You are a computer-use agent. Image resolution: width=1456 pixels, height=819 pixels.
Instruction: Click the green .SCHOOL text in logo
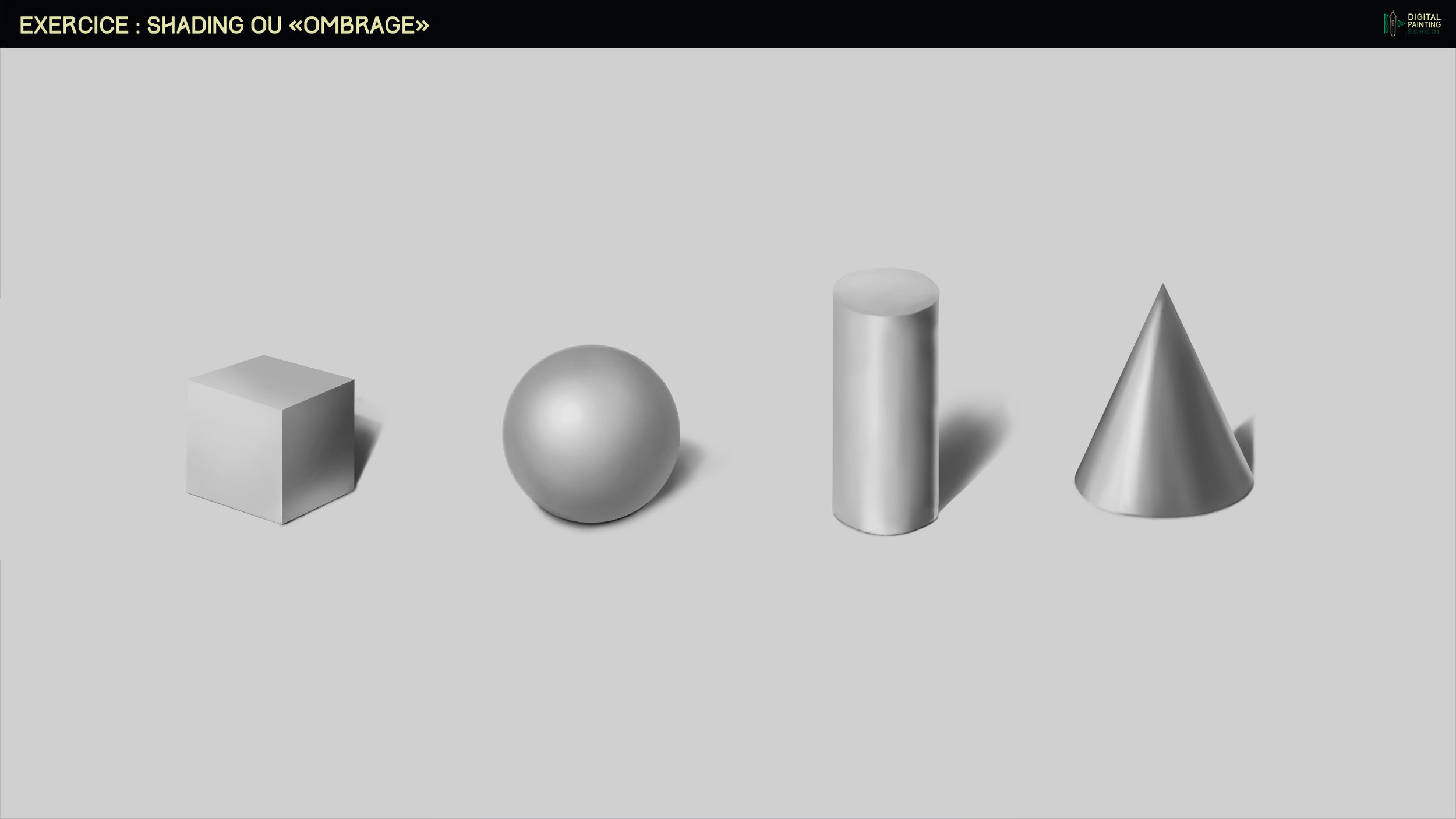coord(1424,31)
